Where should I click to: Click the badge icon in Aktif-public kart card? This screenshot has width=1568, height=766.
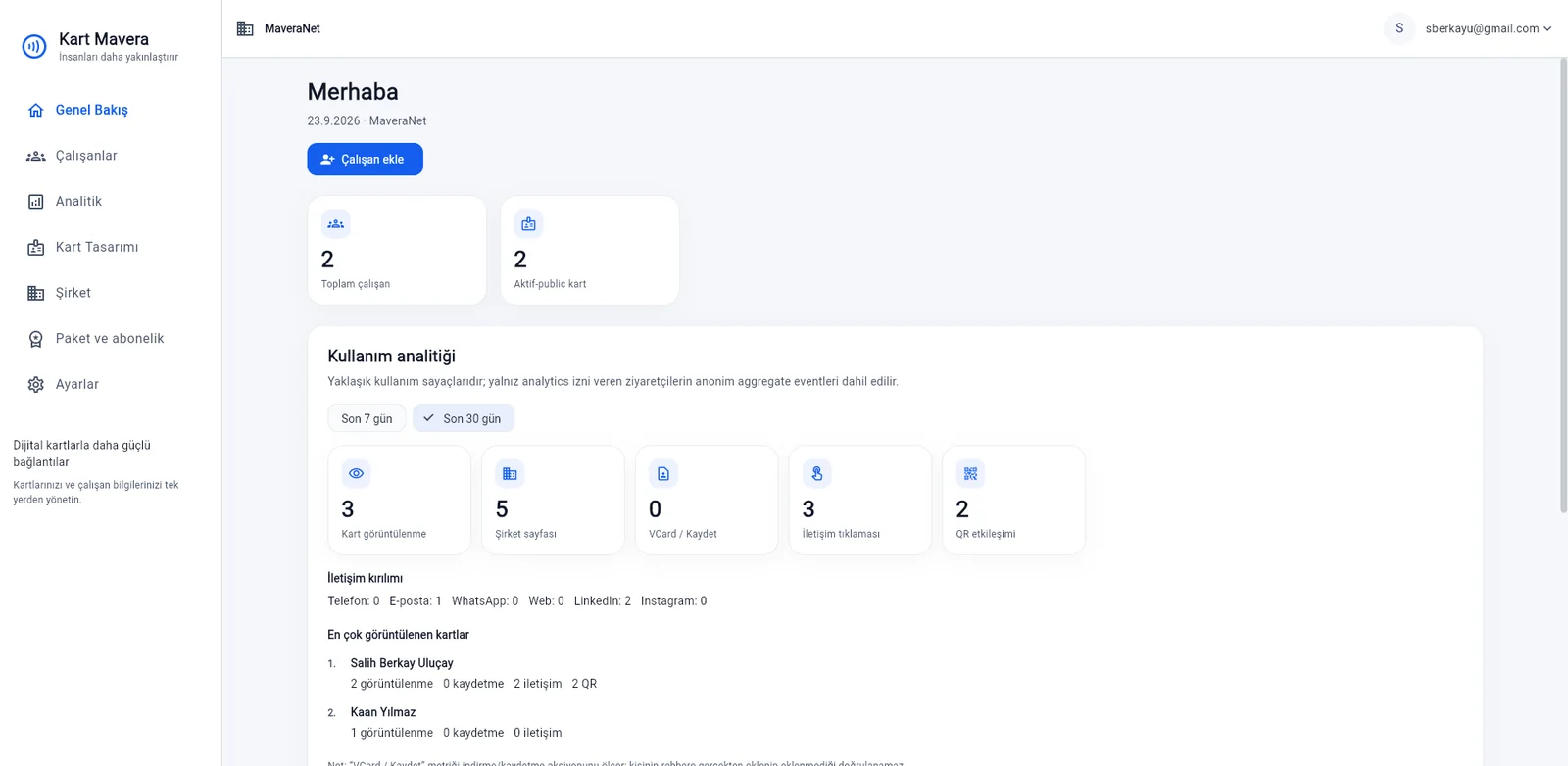point(529,224)
